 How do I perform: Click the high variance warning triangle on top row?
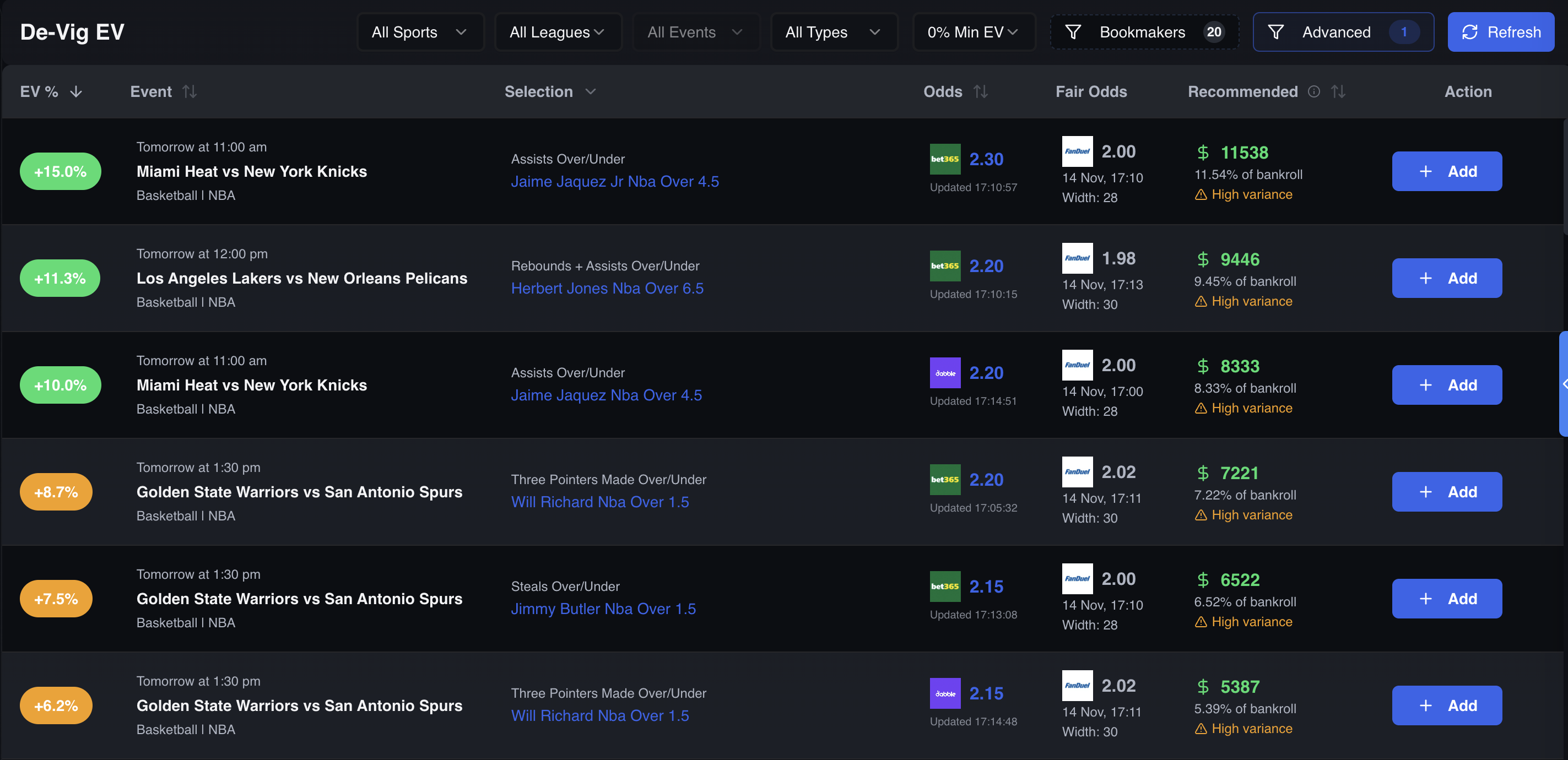pyautogui.click(x=1200, y=195)
